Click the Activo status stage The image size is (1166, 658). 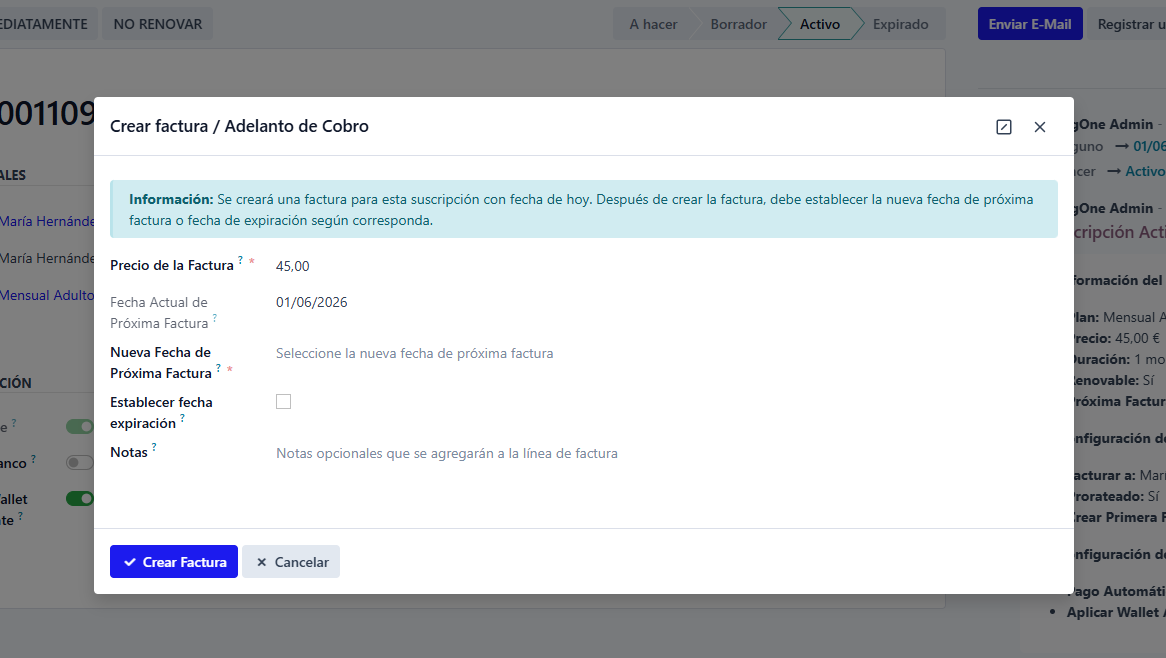[x=819, y=24]
